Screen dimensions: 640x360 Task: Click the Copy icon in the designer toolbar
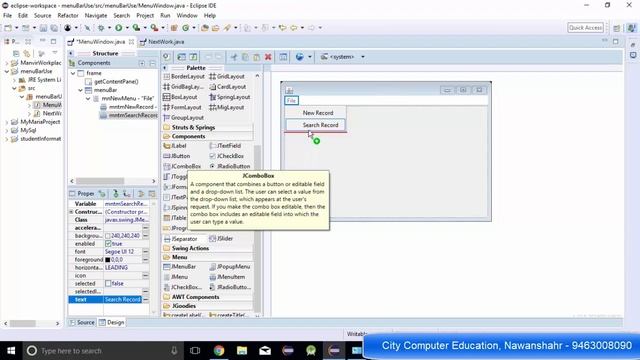click(245, 57)
